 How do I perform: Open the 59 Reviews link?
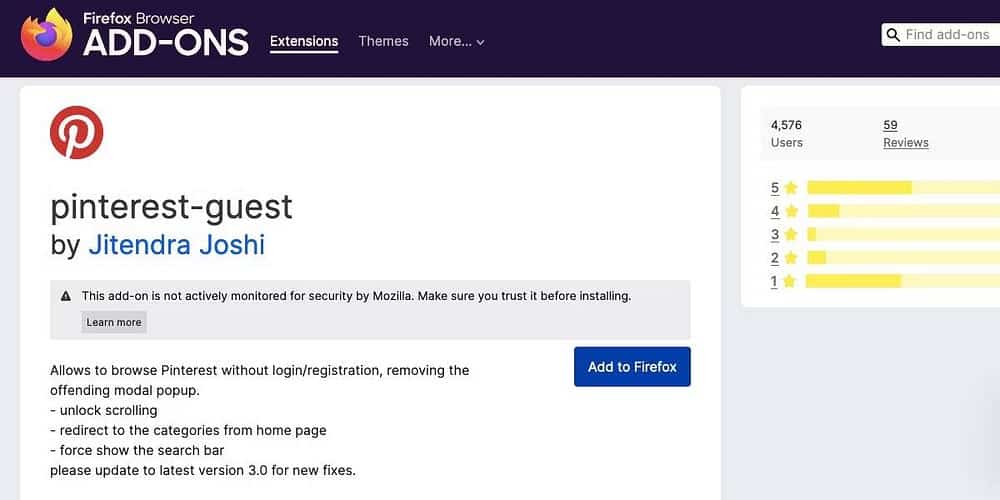[x=905, y=134]
